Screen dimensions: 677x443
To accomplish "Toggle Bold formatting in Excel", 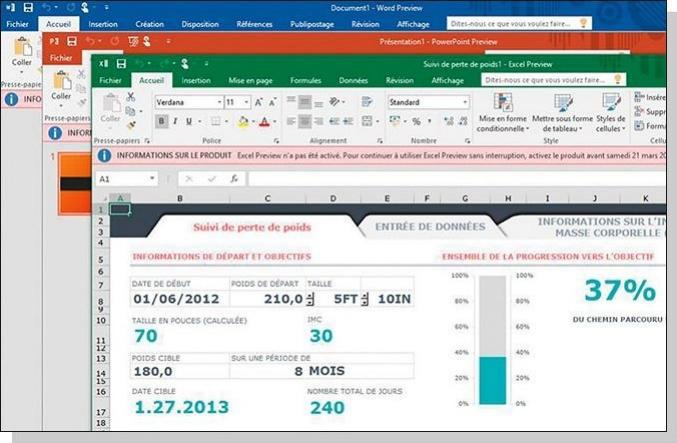I will (x=161, y=121).
